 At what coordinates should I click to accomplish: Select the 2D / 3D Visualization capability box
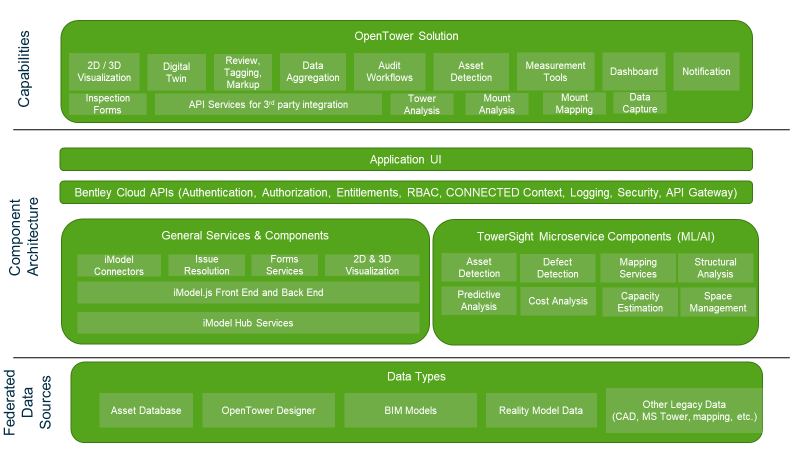point(104,71)
